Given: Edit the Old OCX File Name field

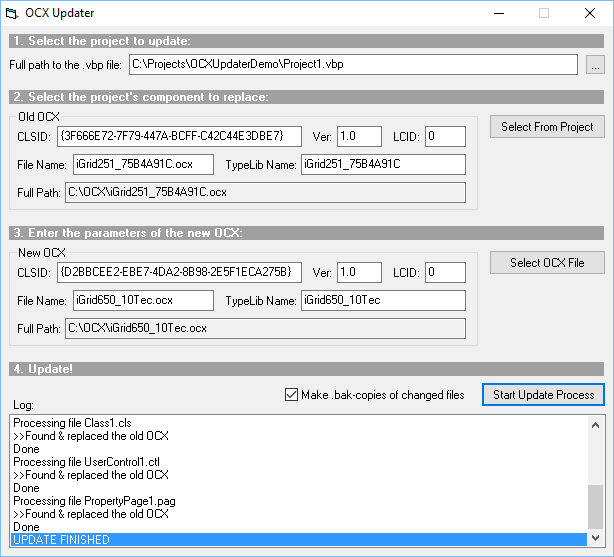Looking at the screenshot, I should tap(143, 165).
